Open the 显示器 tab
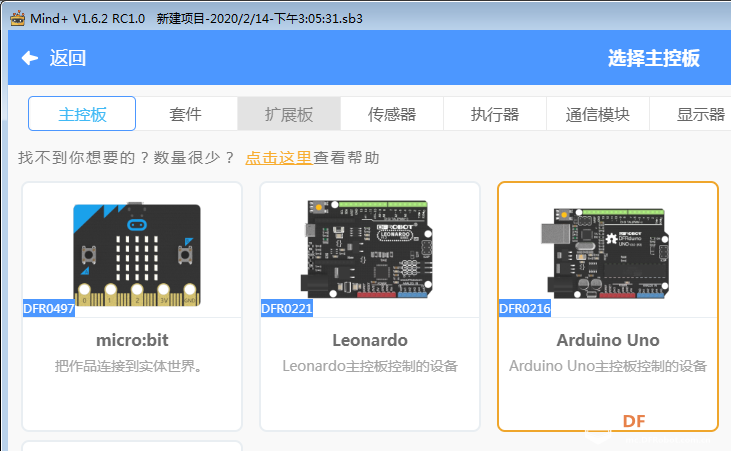 click(690, 114)
